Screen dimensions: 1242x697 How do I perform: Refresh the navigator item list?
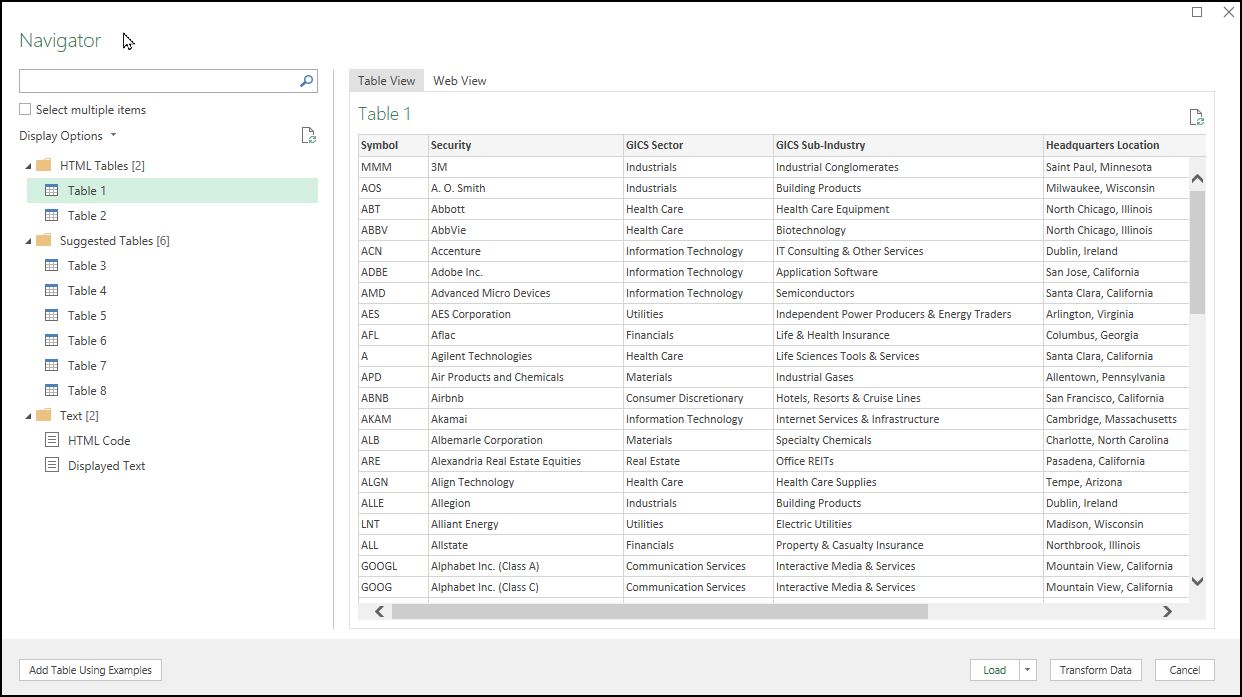pos(308,135)
